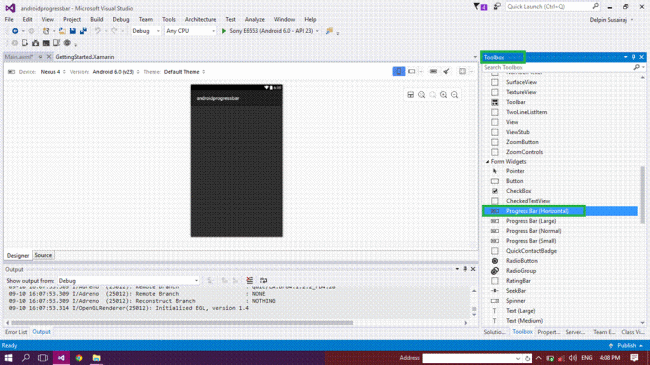The width and height of the screenshot is (650, 365).
Task: Switch to the Source tab
Action: click(43, 256)
